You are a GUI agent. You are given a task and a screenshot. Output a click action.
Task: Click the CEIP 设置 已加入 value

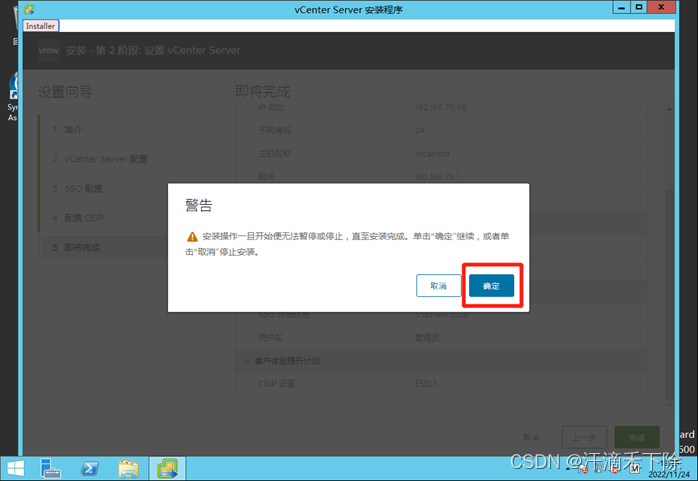click(427, 384)
